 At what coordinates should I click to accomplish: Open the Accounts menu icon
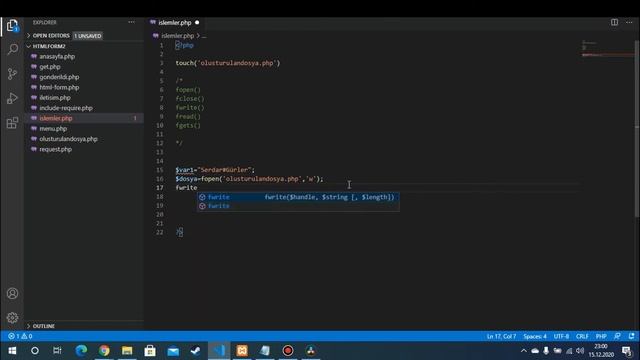12,293
